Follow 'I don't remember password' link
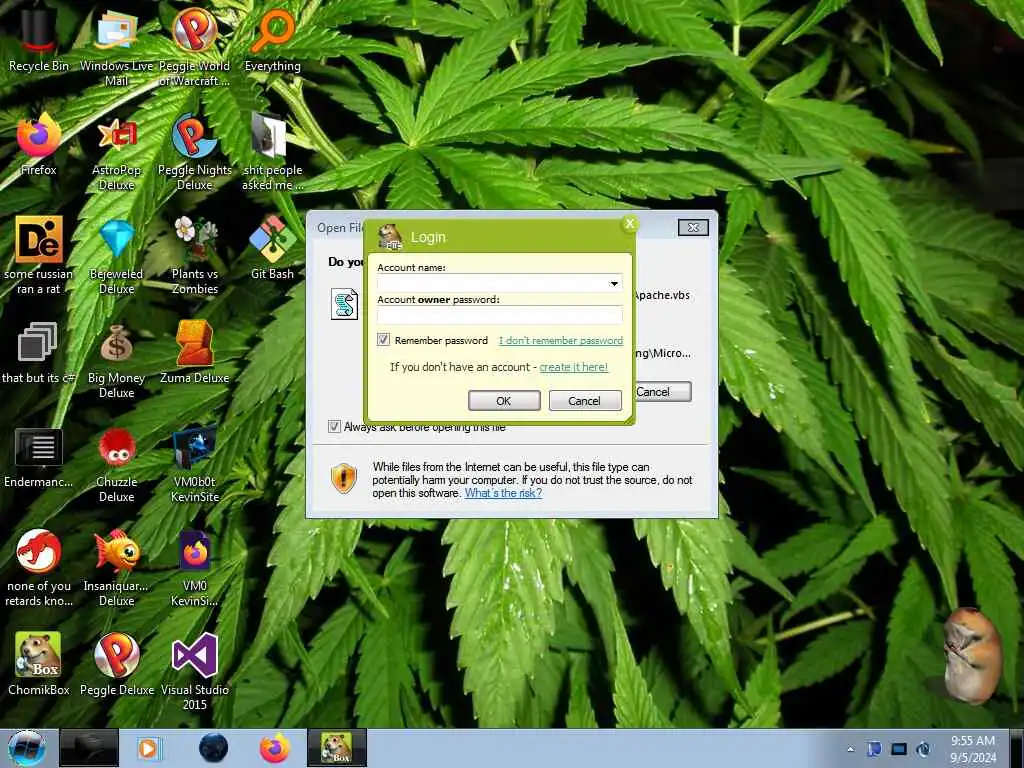Screen dimensions: 1024x768 tap(560, 340)
